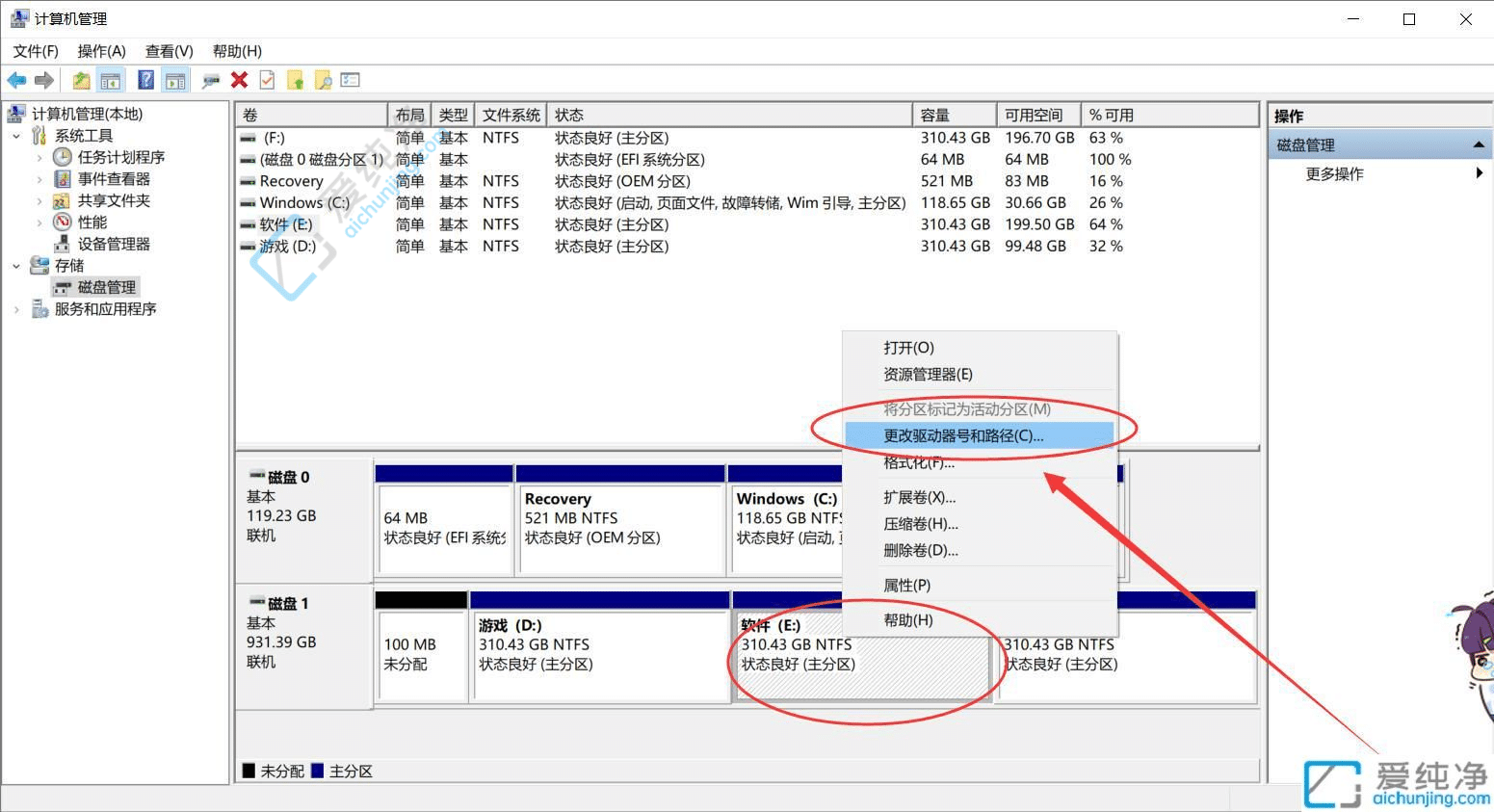Select 压缩卷(H)... from context menu

(x=920, y=524)
